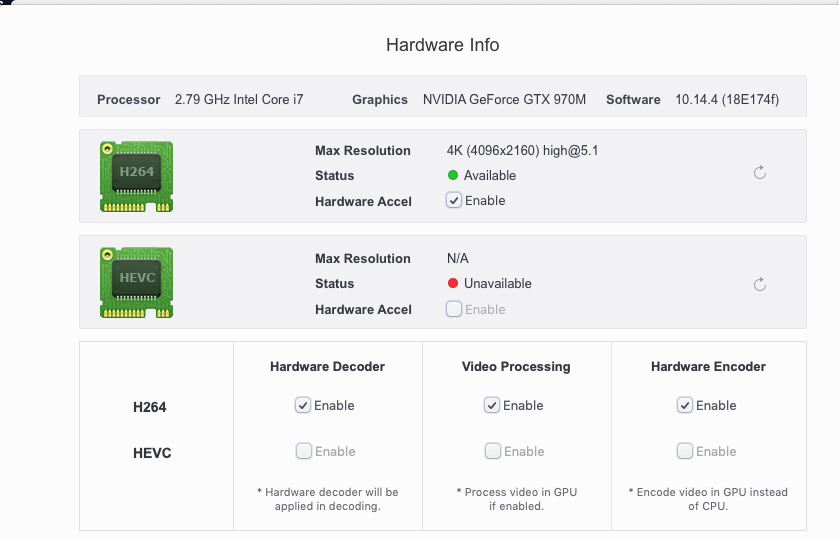Disable H264 Hardware Accel checkbox

454,200
